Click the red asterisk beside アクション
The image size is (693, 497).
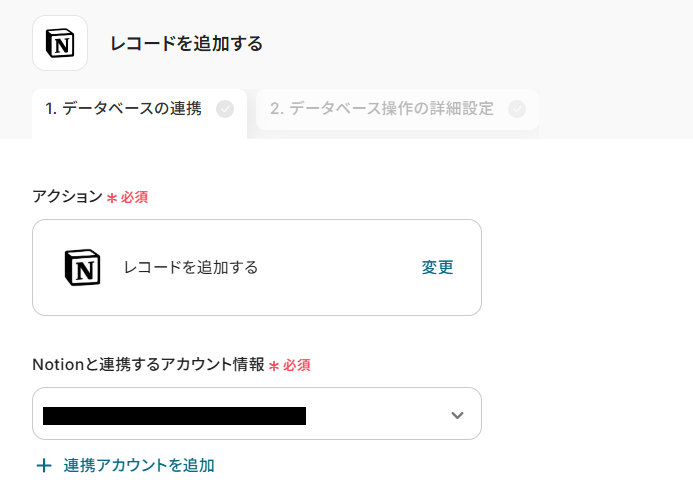click(x=112, y=198)
